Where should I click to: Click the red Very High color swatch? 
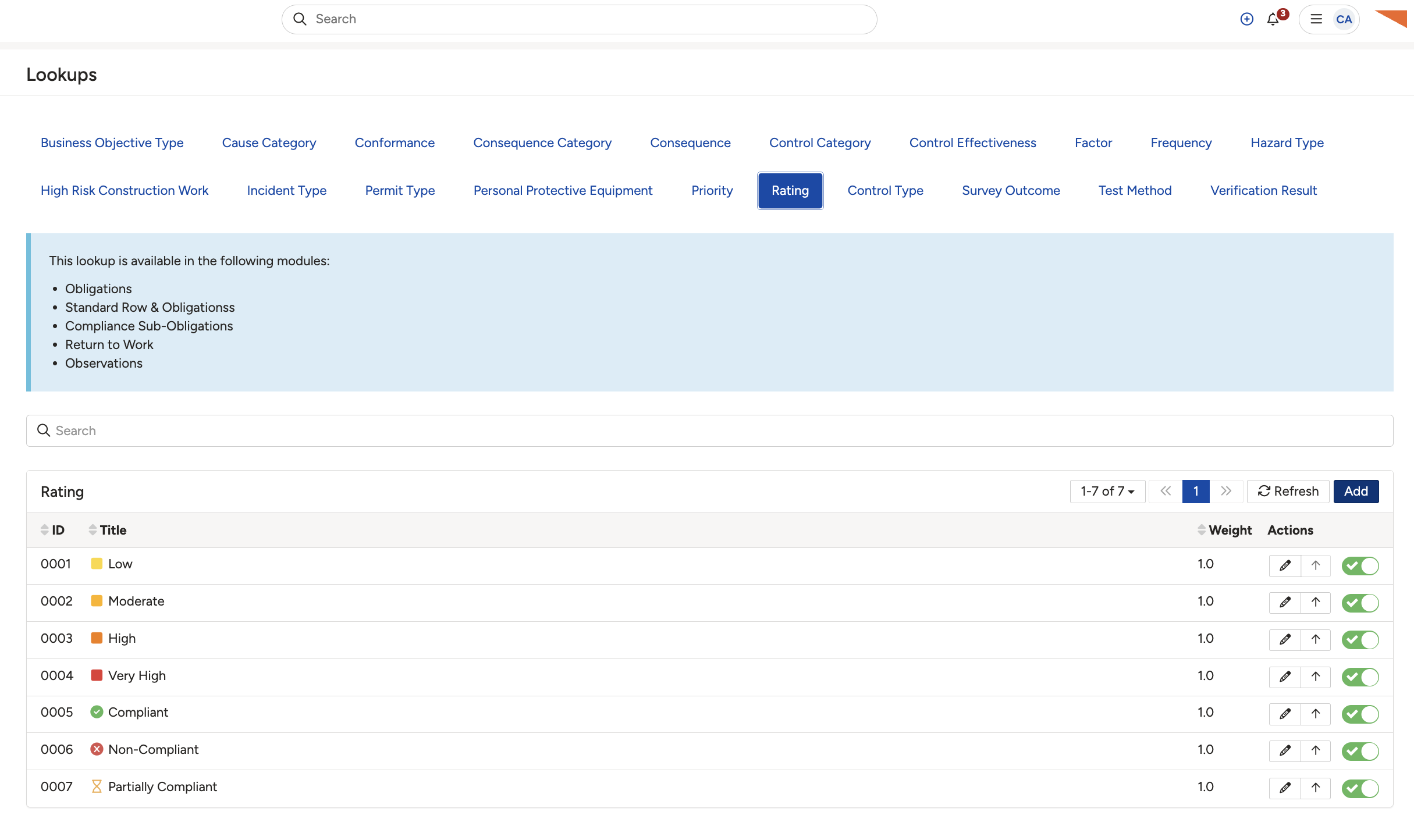coord(97,675)
